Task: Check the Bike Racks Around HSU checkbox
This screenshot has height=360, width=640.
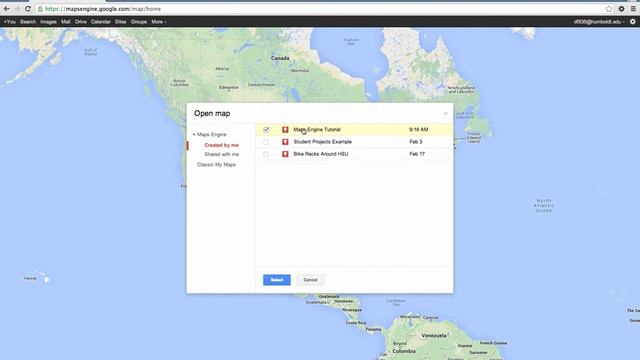Action: 266,154
